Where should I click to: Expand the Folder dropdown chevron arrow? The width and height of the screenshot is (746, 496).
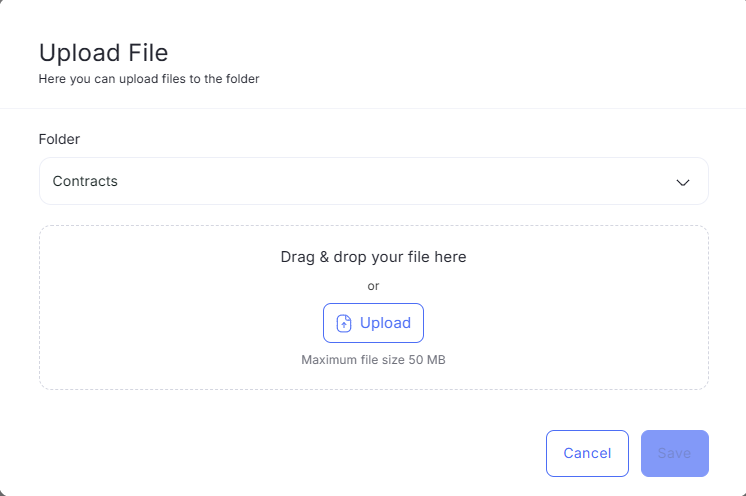(683, 183)
